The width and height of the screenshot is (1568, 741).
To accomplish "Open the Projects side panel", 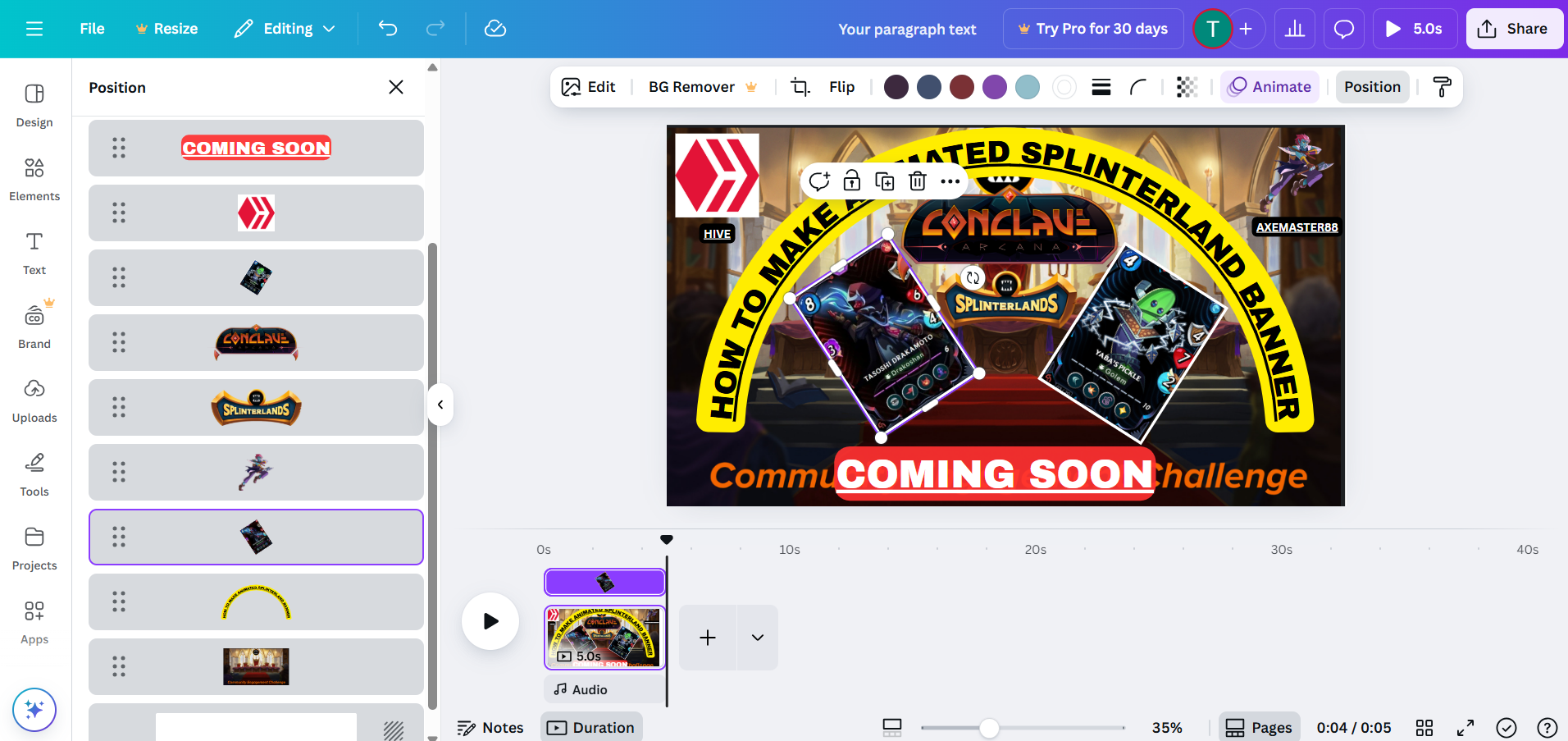I will (x=34, y=548).
